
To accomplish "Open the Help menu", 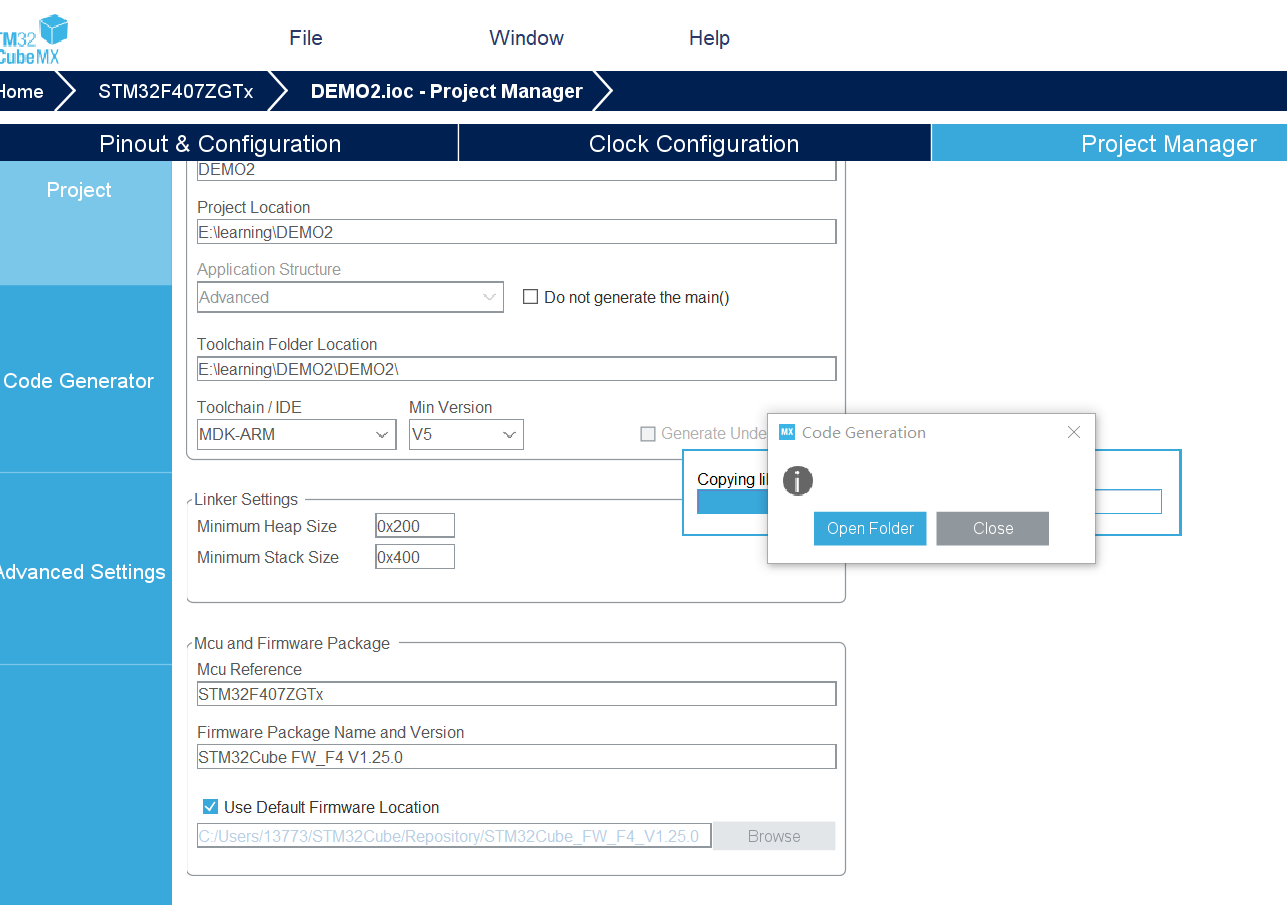I will click(x=709, y=38).
